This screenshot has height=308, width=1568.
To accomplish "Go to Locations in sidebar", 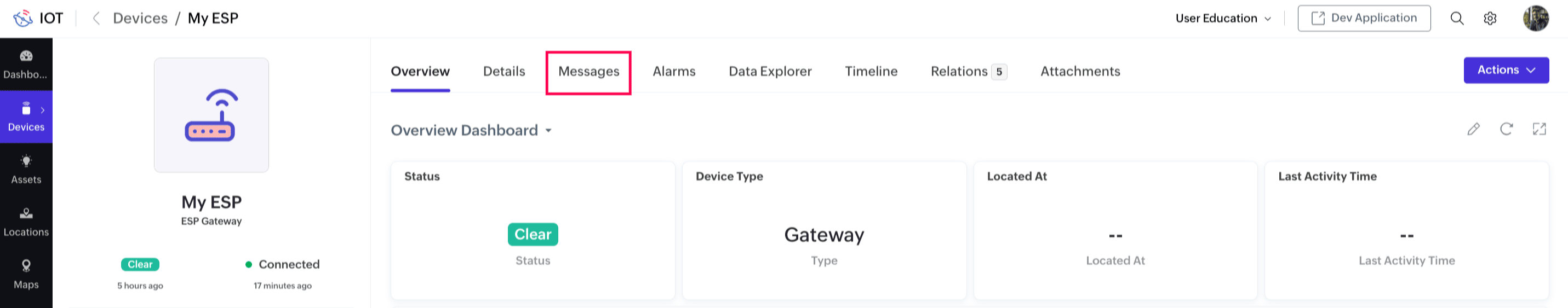I will pyautogui.click(x=26, y=222).
